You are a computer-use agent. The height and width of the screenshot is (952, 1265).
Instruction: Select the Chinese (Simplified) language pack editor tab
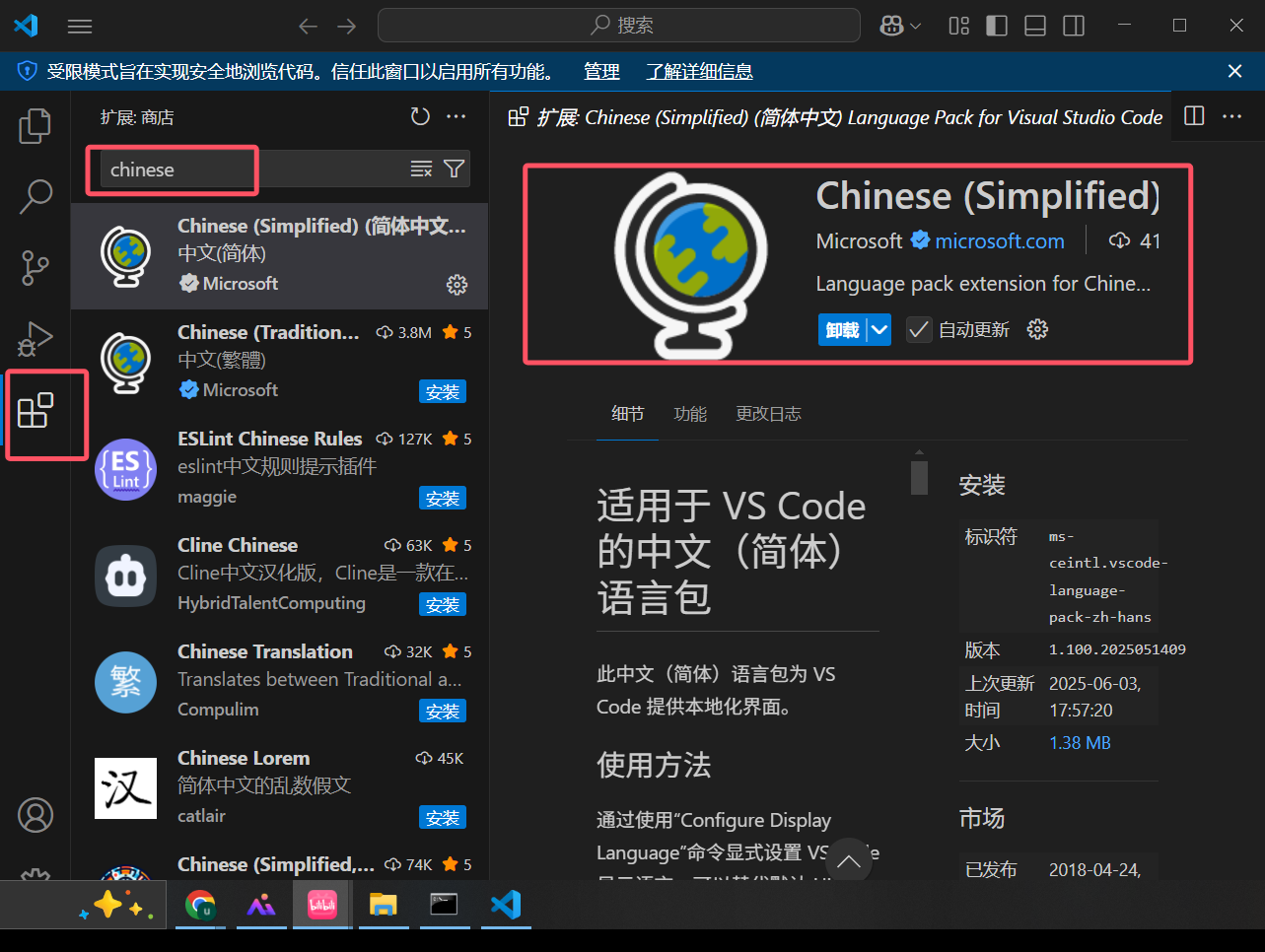835,117
